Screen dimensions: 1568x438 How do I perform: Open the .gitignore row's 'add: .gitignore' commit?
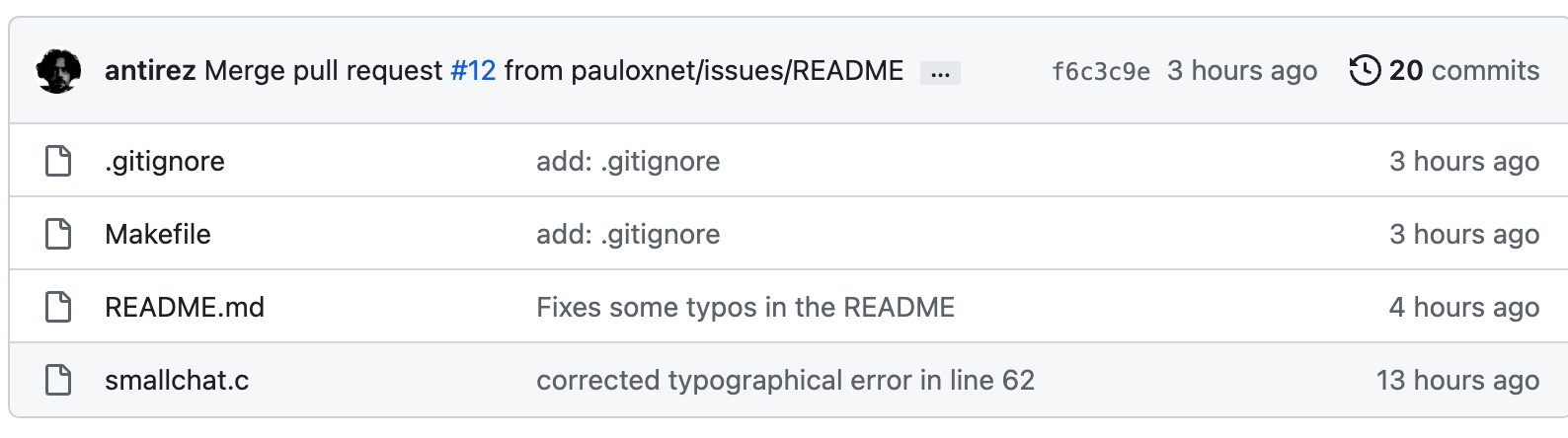click(628, 162)
